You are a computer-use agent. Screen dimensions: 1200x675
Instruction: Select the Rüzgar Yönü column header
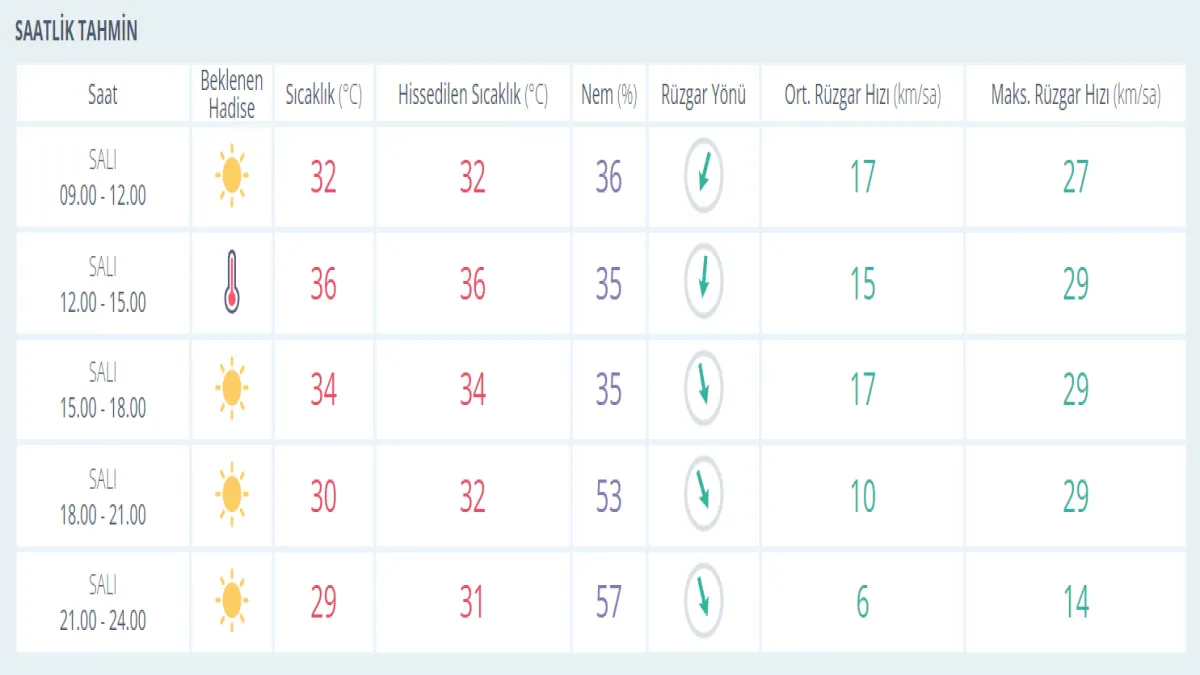point(703,95)
